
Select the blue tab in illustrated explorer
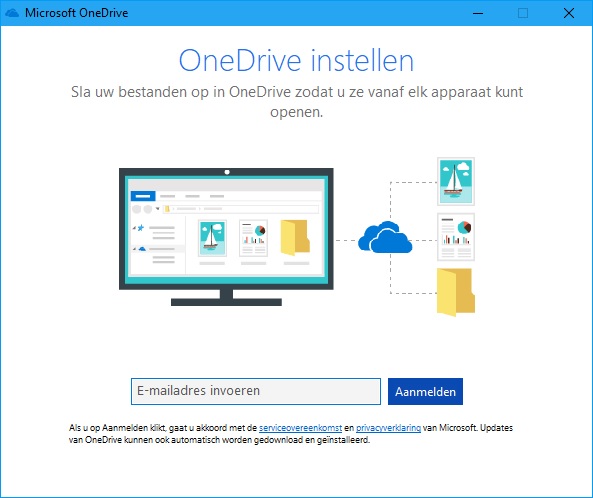(x=143, y=196)
